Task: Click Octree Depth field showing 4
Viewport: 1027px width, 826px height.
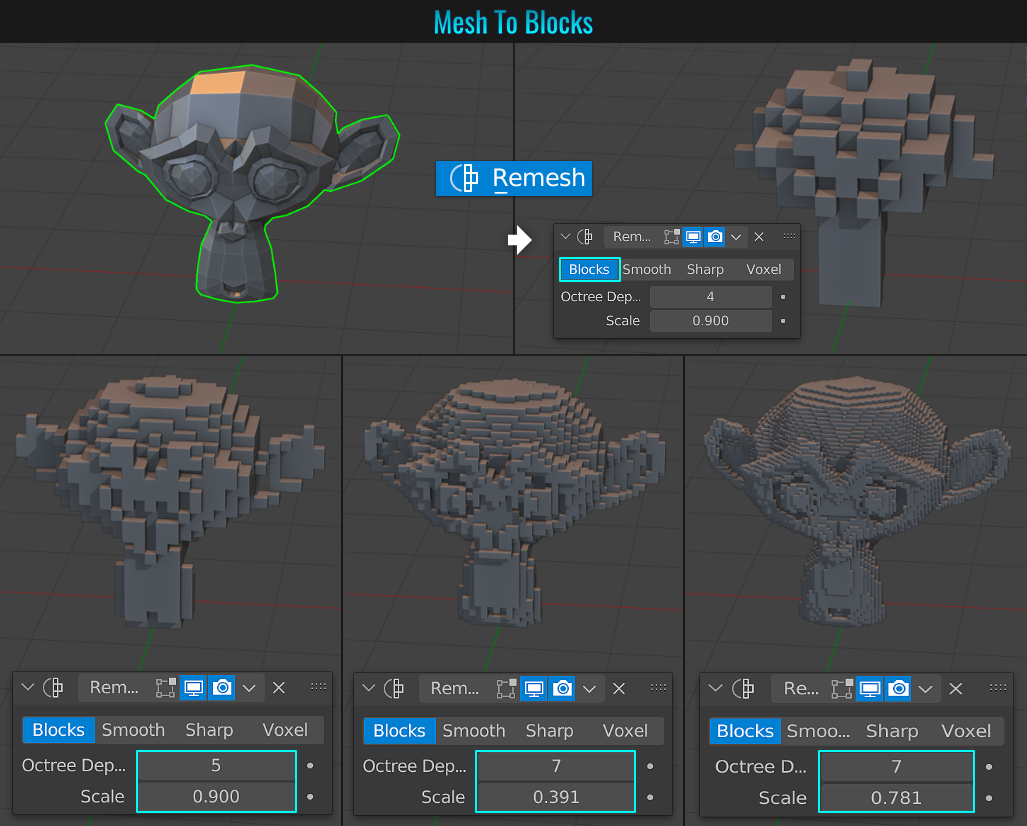Action: [x=711, y=297]
